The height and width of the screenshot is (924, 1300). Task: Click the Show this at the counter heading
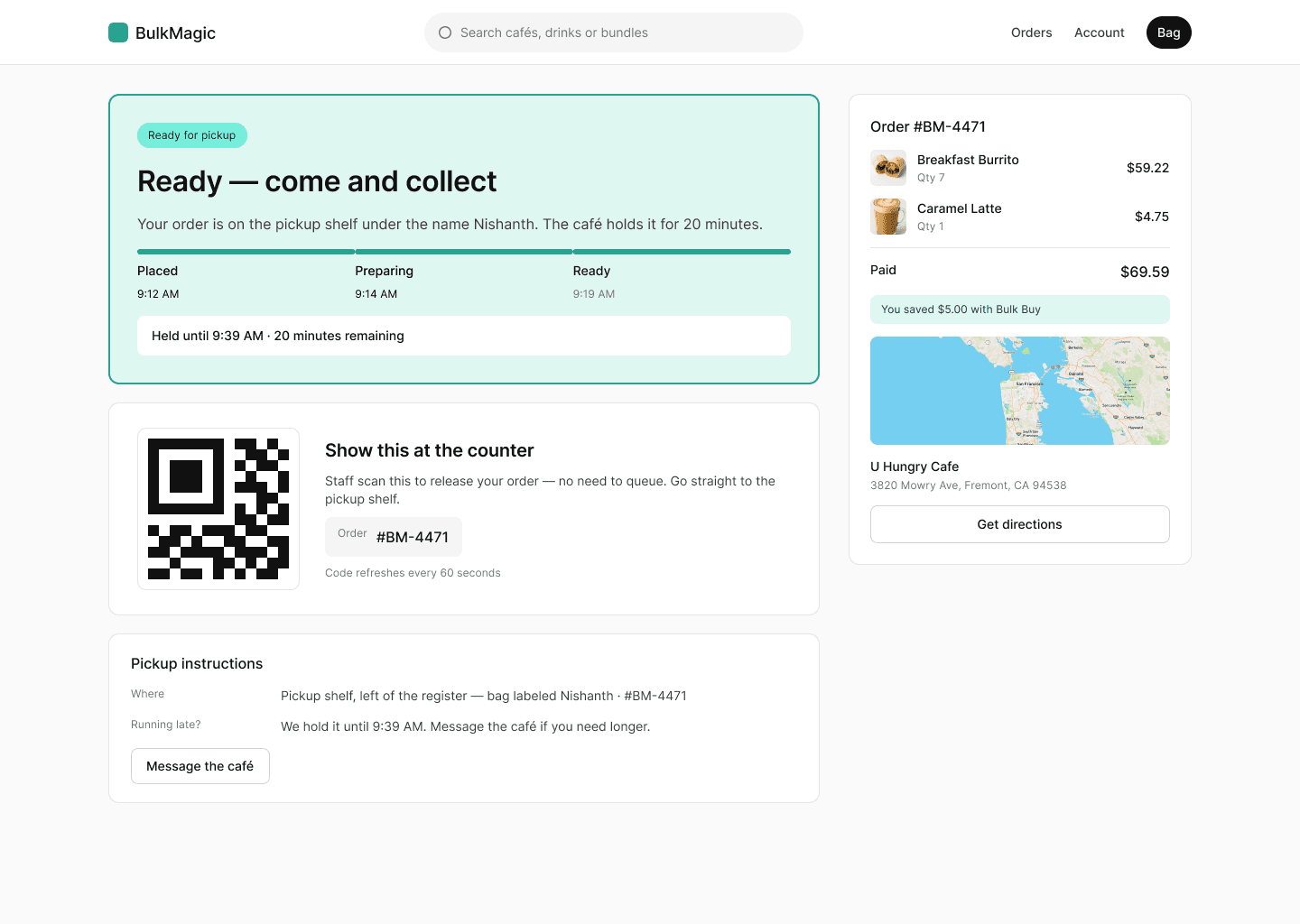pyautogui.click(x=430, y=450)
